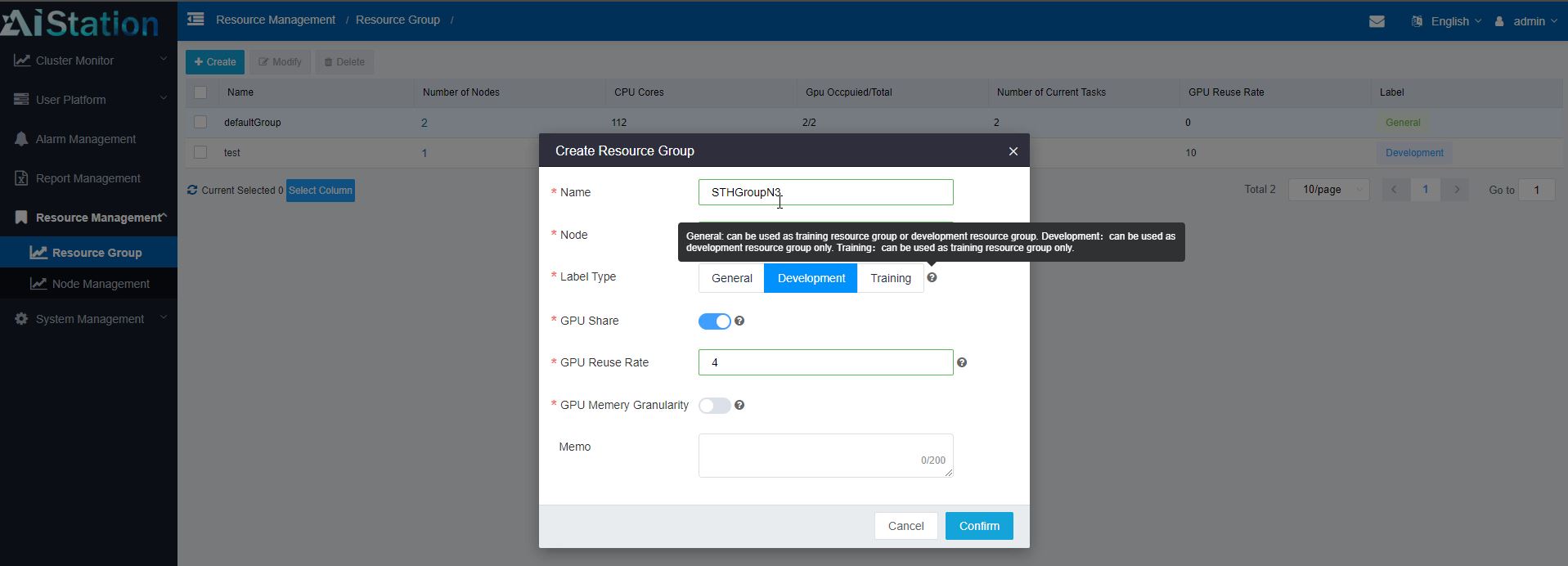Expand the Cluster Monitor menu
The height and width of the screenshot is (566, 1568).
88,61
